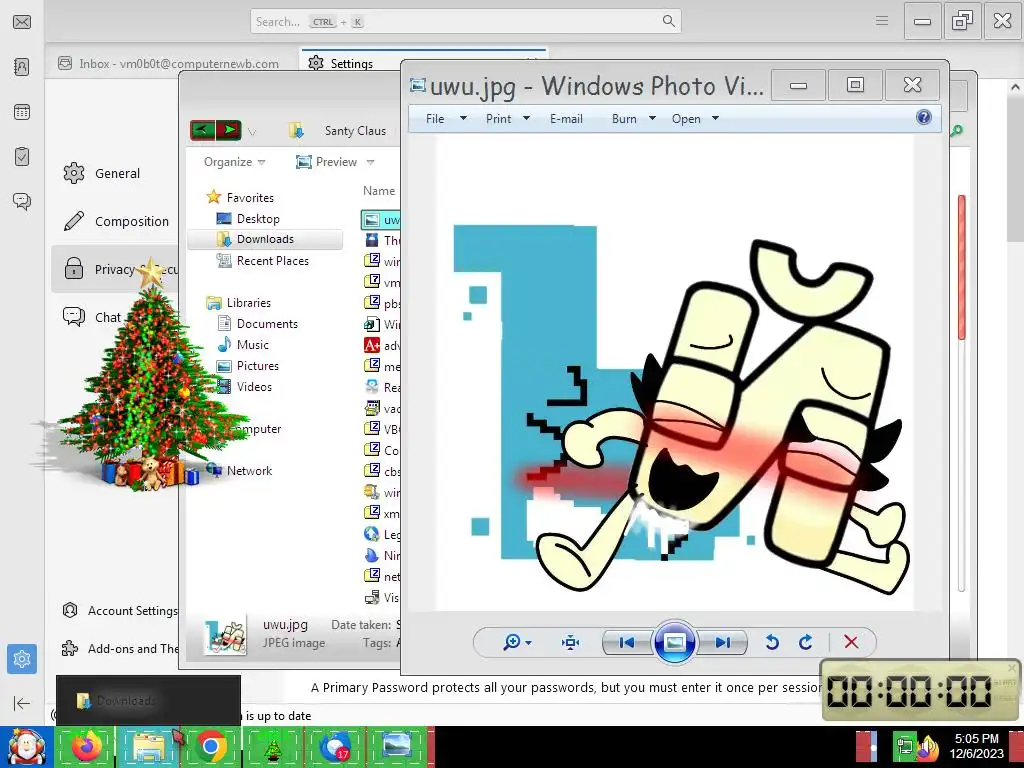Open Firefox from the taskbar
1024x768 pixels.
[x=87, y=747]
